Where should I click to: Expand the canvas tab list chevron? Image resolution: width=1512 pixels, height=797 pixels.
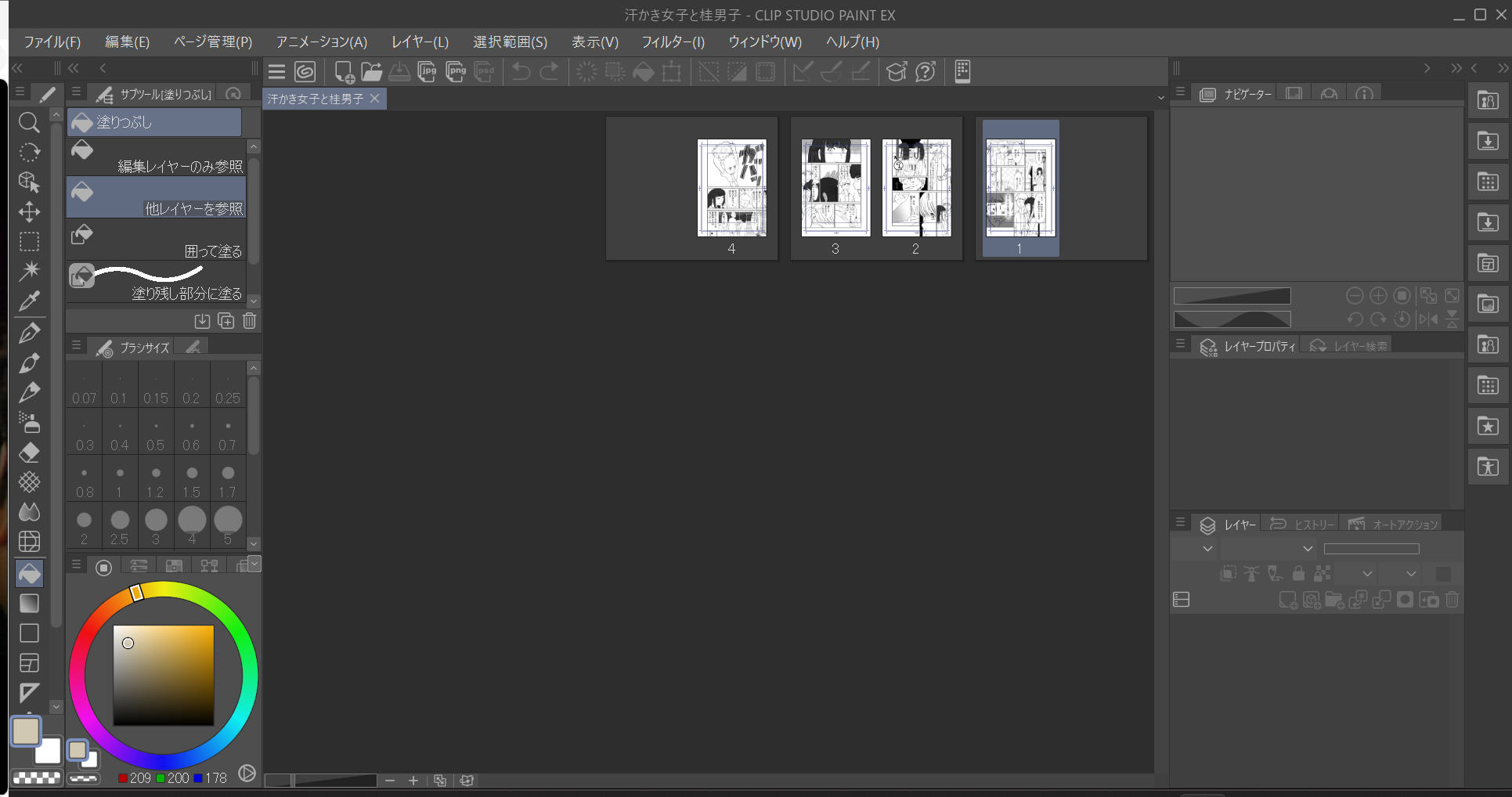point(1160,99)
